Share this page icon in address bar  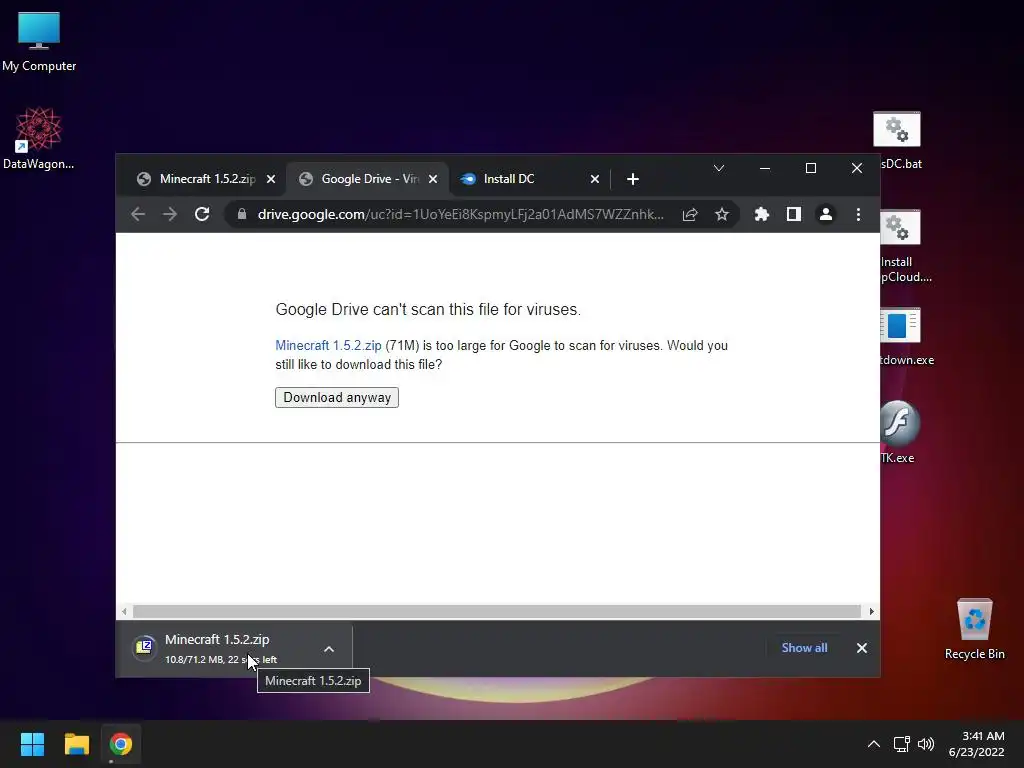tap(690, 214)
